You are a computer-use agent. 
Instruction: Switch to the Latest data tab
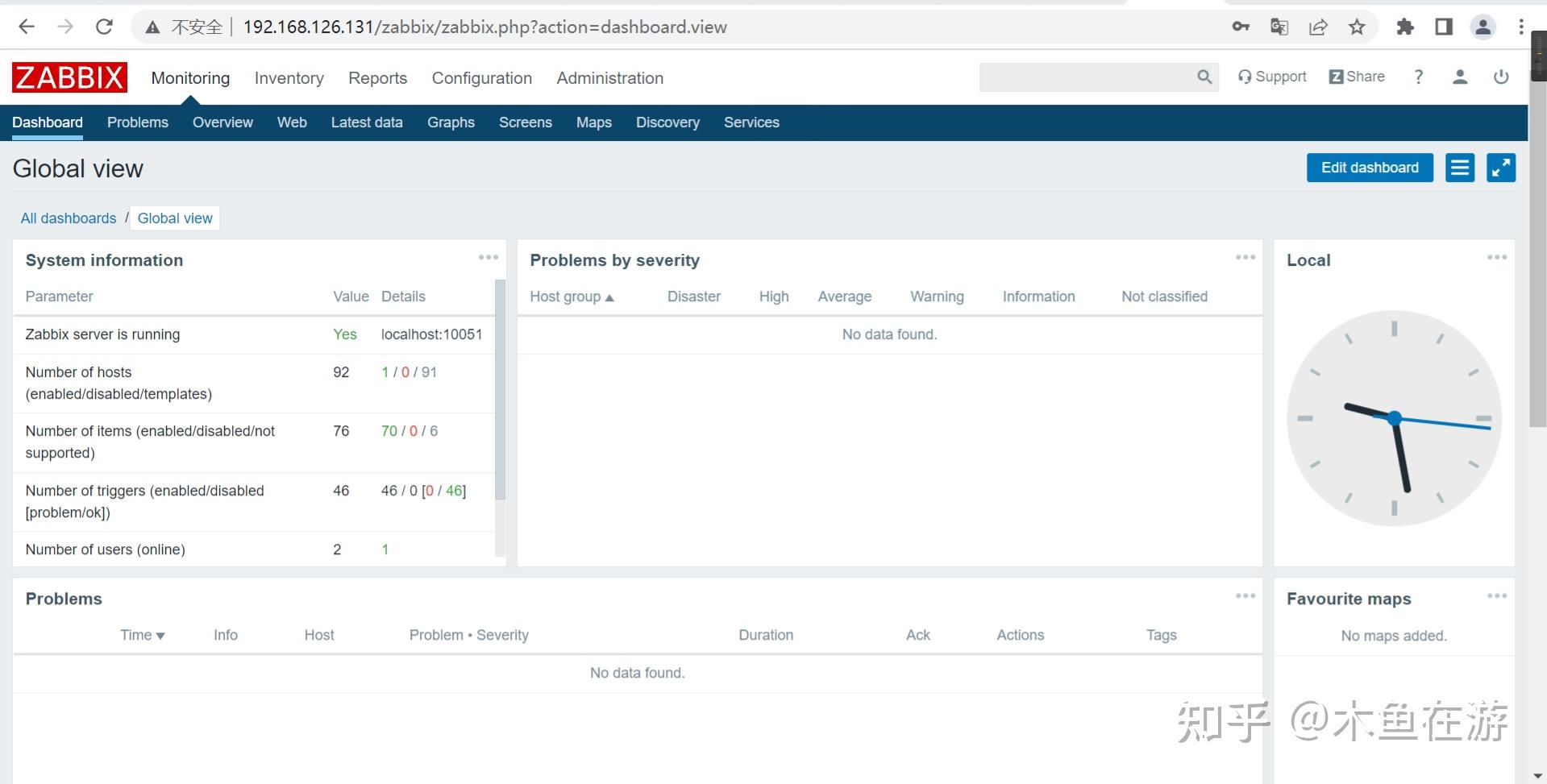click(x=366, y=122)
